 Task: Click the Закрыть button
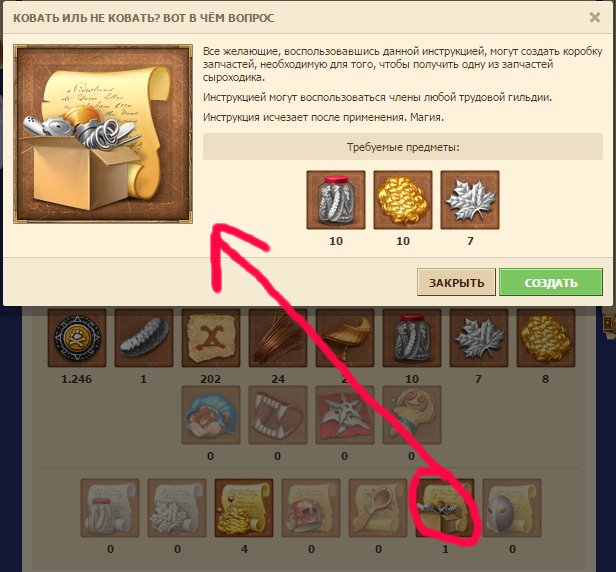click(x=456, y=282)
